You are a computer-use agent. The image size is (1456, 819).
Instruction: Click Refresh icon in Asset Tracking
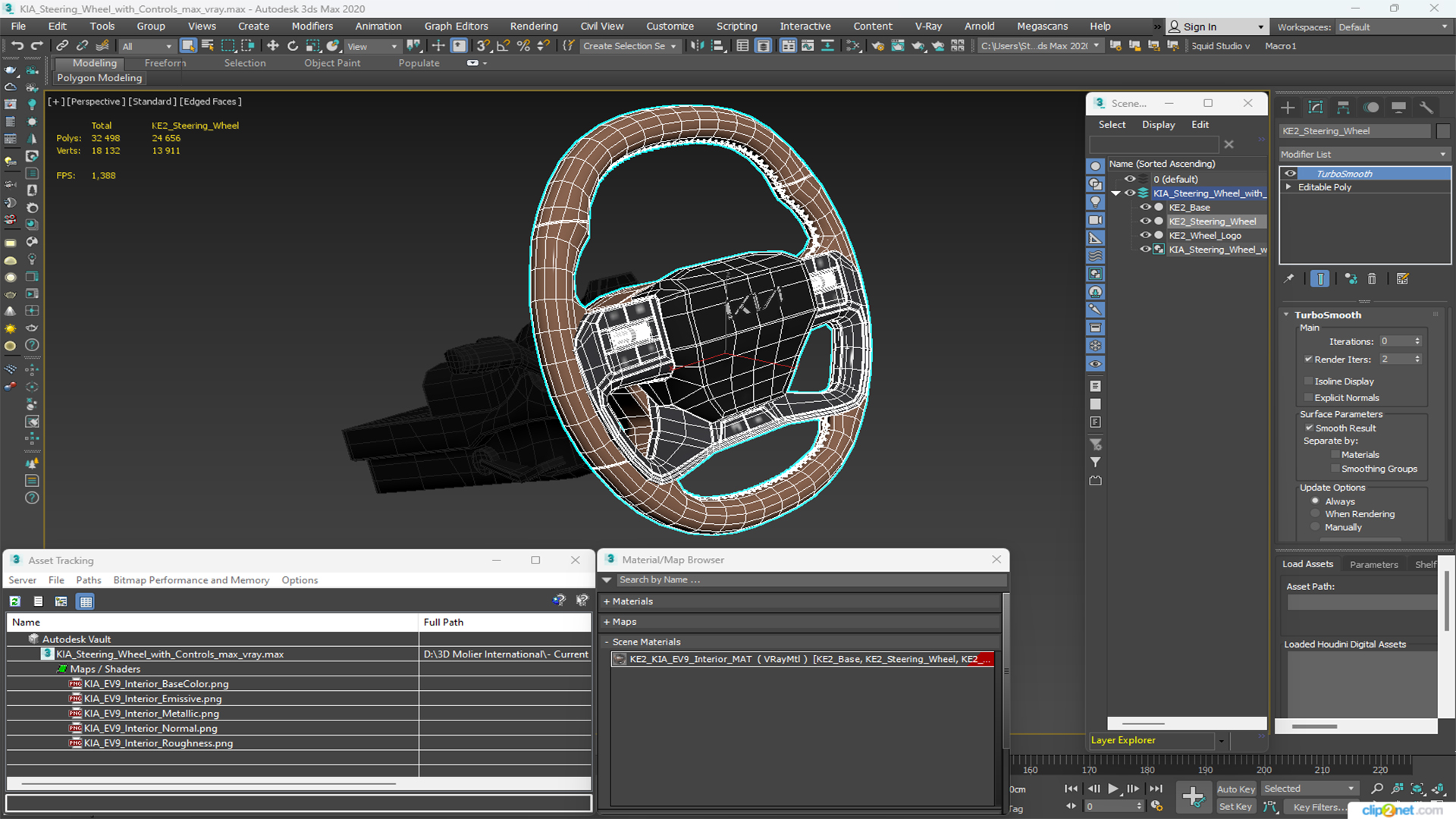14,601
